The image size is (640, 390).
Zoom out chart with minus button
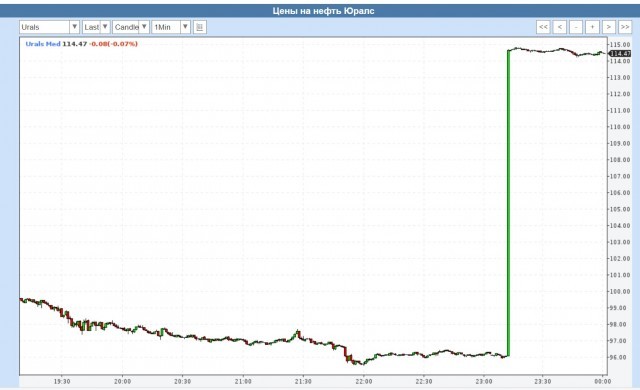click(576, 27)
